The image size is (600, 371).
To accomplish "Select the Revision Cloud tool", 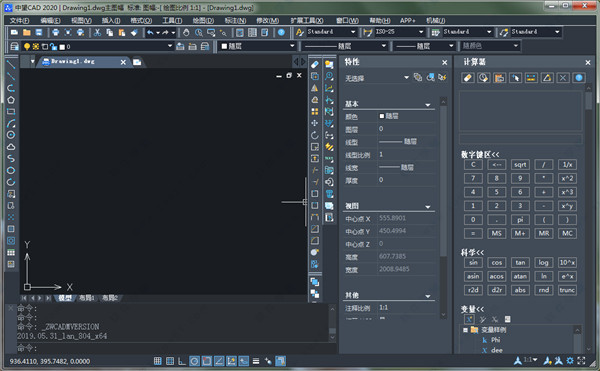I will point(11,147).
